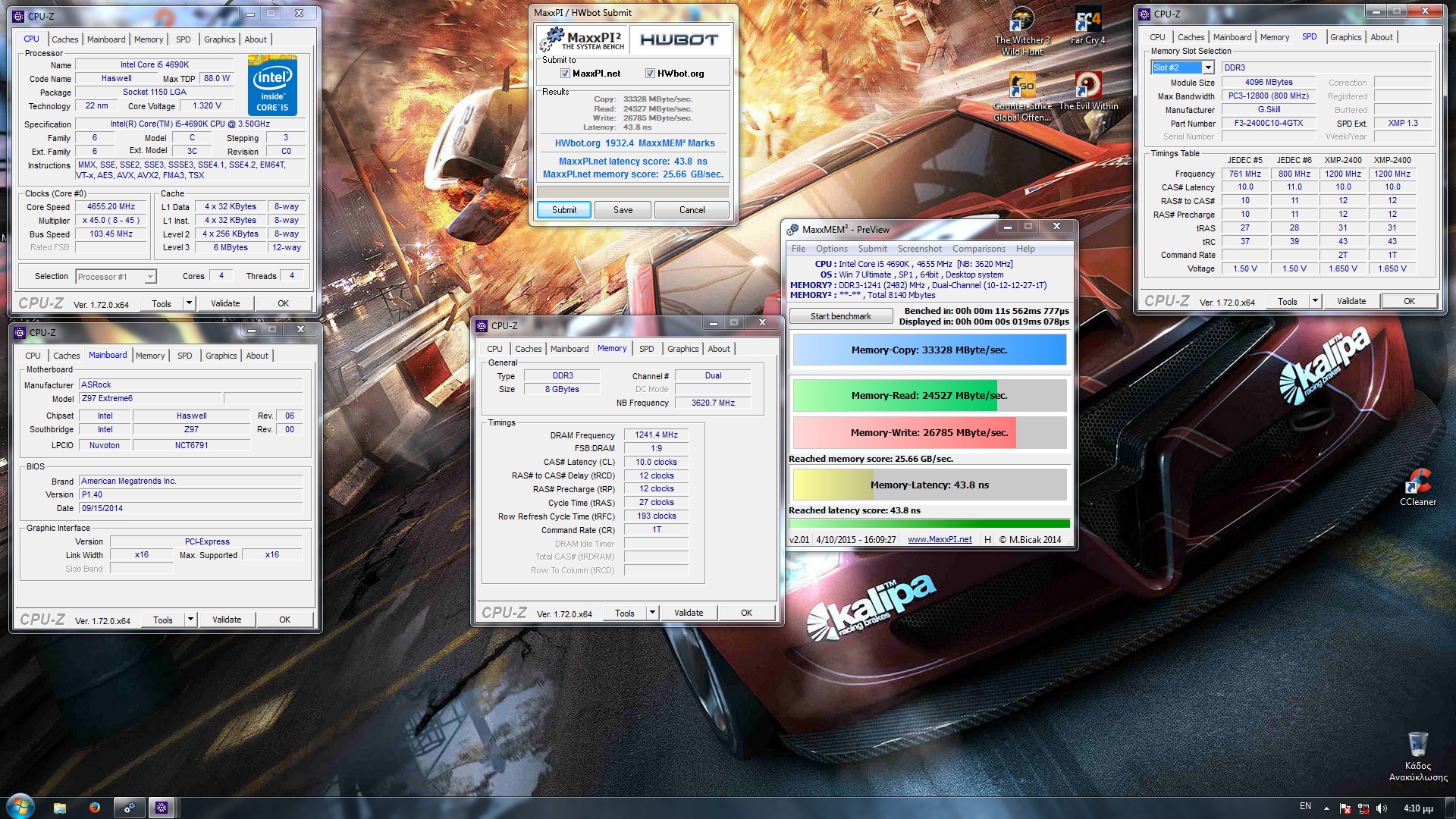The width and height of the screenshot is (1456, 819).
Task: Click the Memory-Copy 33328 MByte/sec bar
Action: [x=929, y=350]
